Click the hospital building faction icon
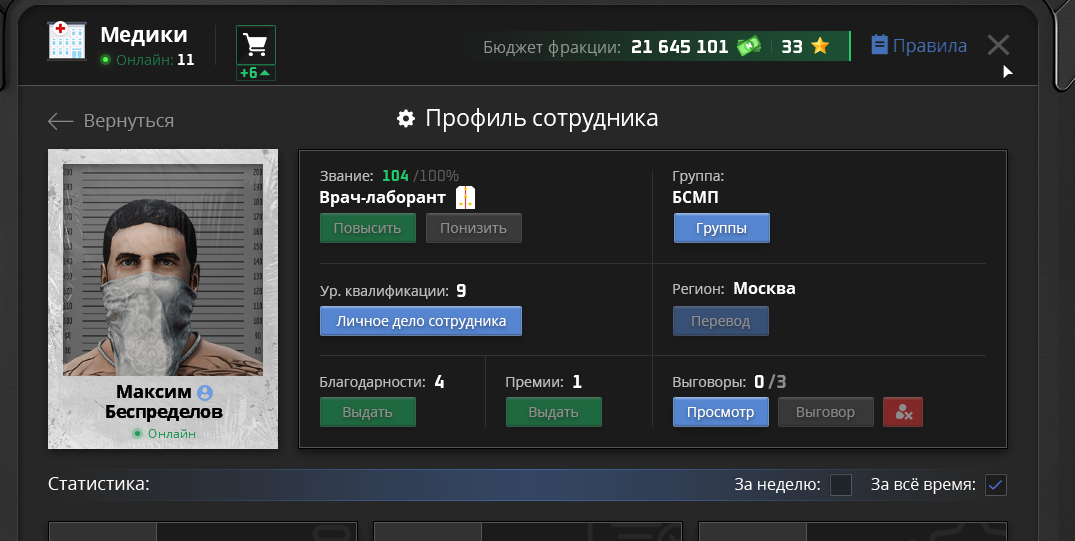The width and height of the screenshot is (1075, 541). tap(67, 40)
